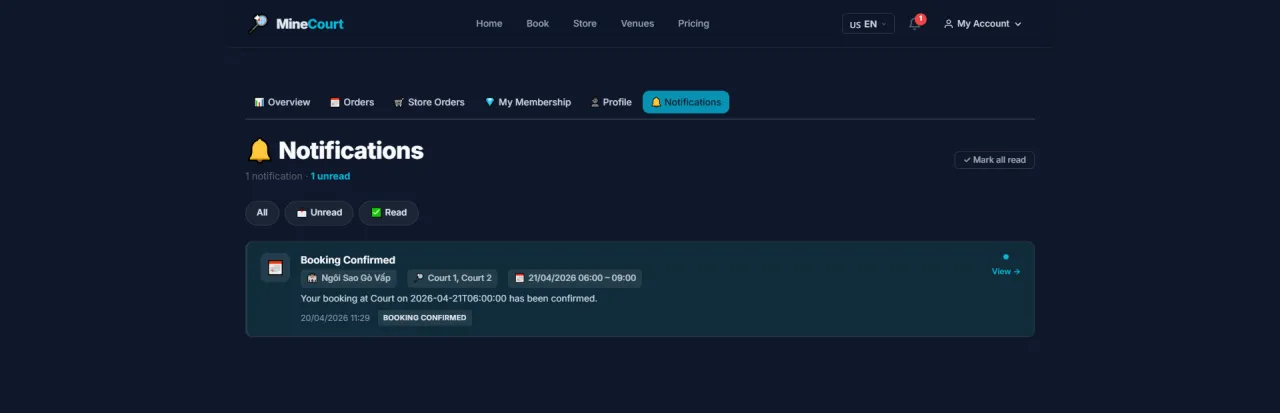Click the MineCourt brand name
The image size is (1280, 413).
pos(309,23)
